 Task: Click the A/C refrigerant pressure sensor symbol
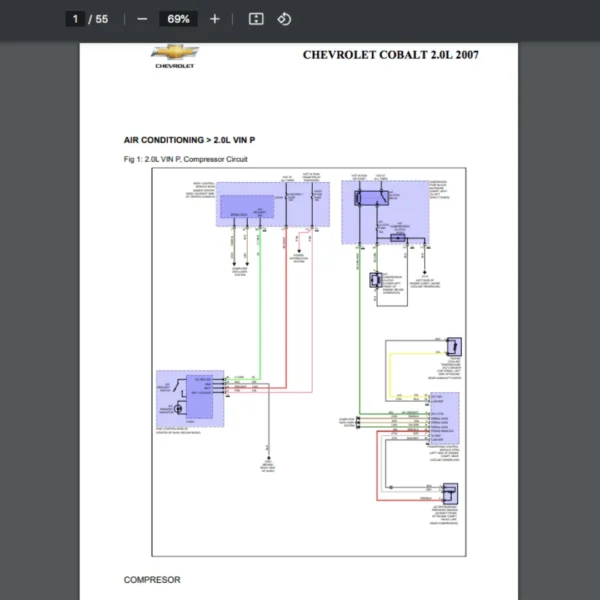(450, 494)
